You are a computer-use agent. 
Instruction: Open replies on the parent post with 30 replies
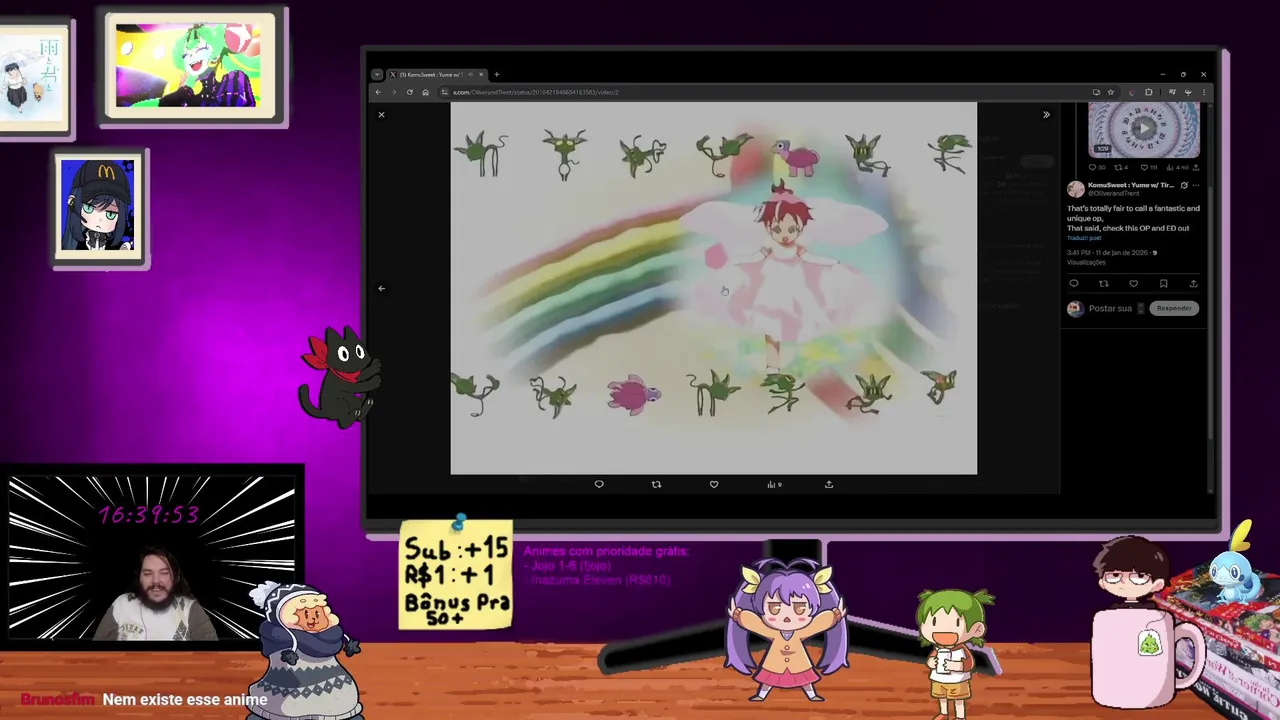click(1096, 167)
